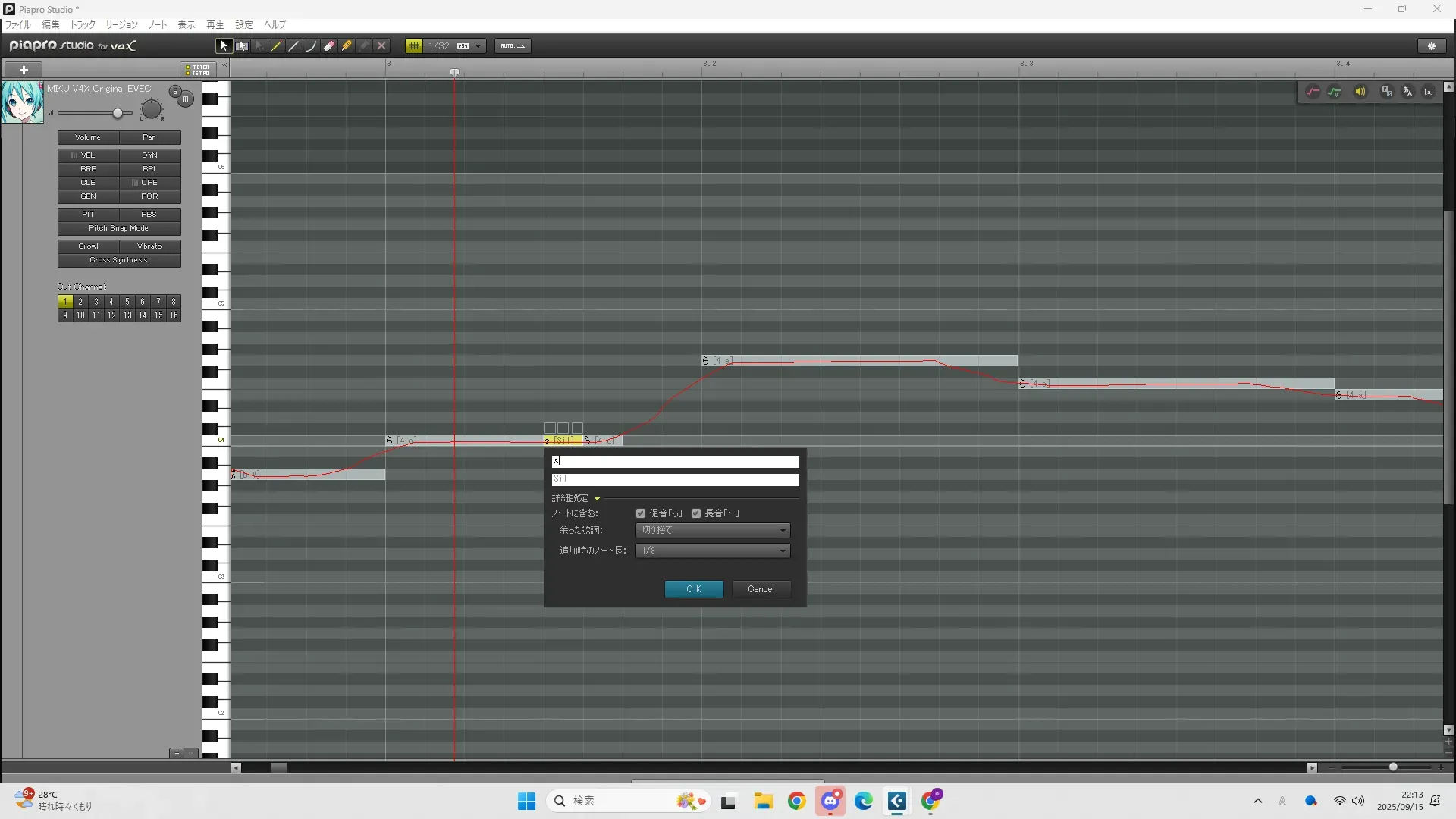Uncheck the 促音「っ」 checkbox
This screenshot has height=819, width=1456.
click(641, 513)
